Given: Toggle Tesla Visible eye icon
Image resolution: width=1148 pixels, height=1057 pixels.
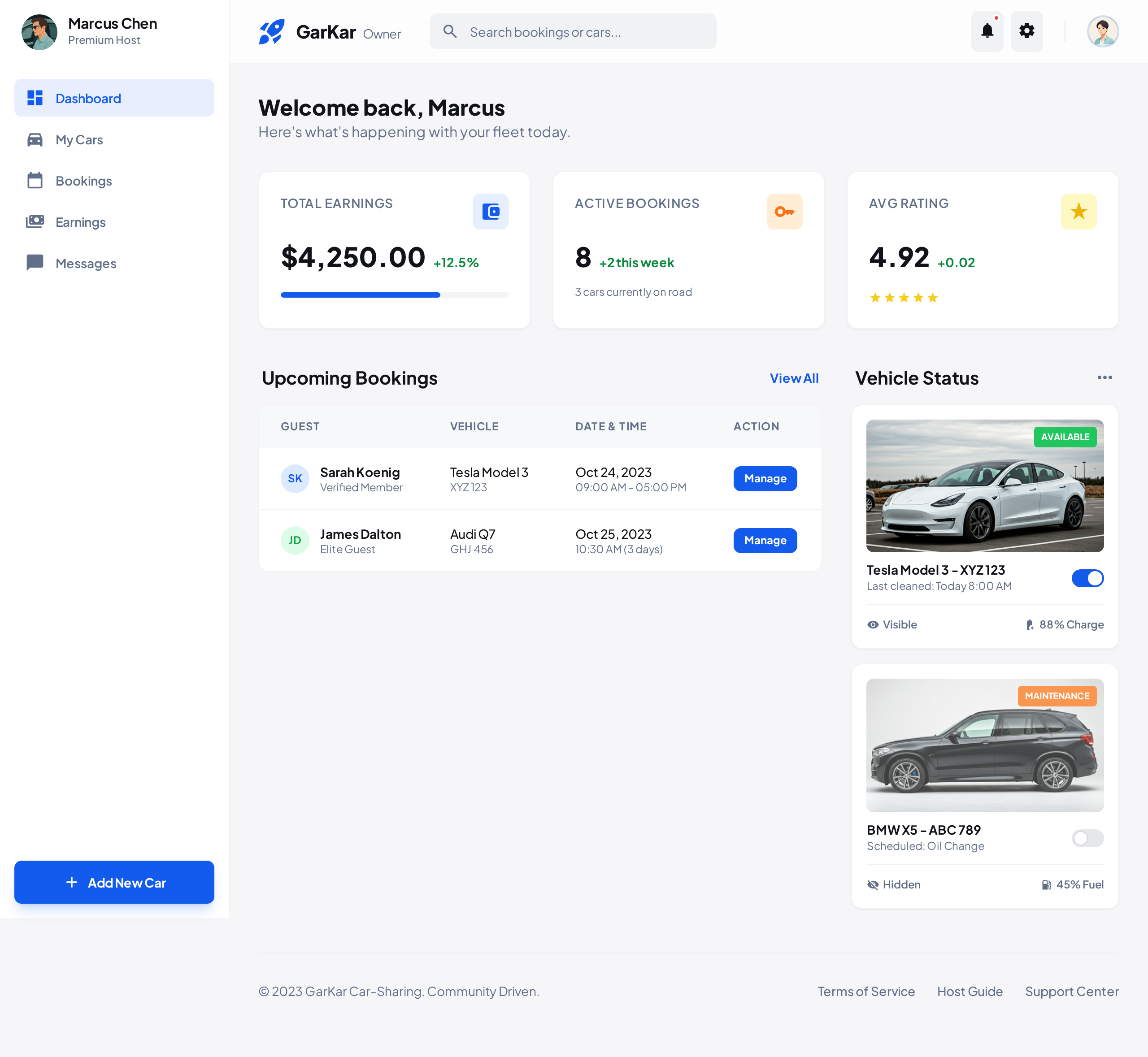Looking at the screenshot, I should click(x=873, y=624).
